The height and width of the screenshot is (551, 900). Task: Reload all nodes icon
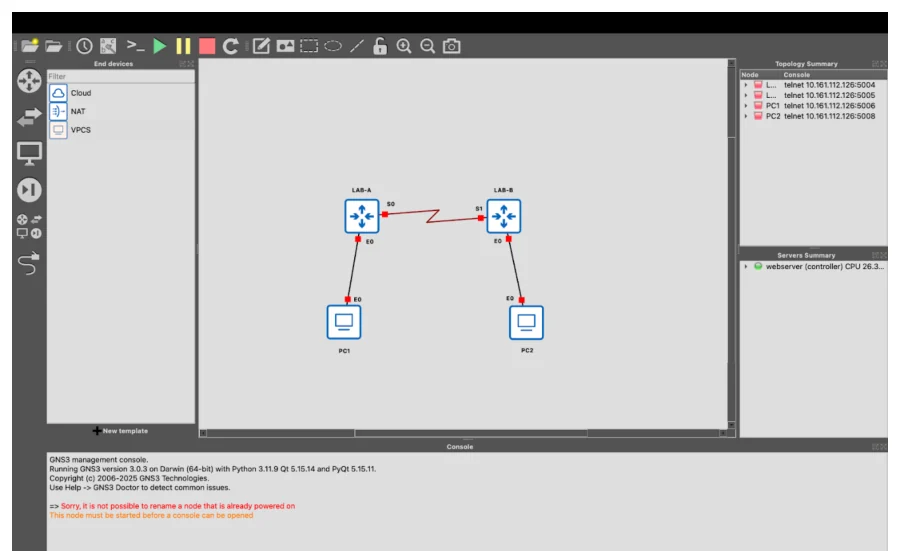pyautogui.click(x=231, y=46)
